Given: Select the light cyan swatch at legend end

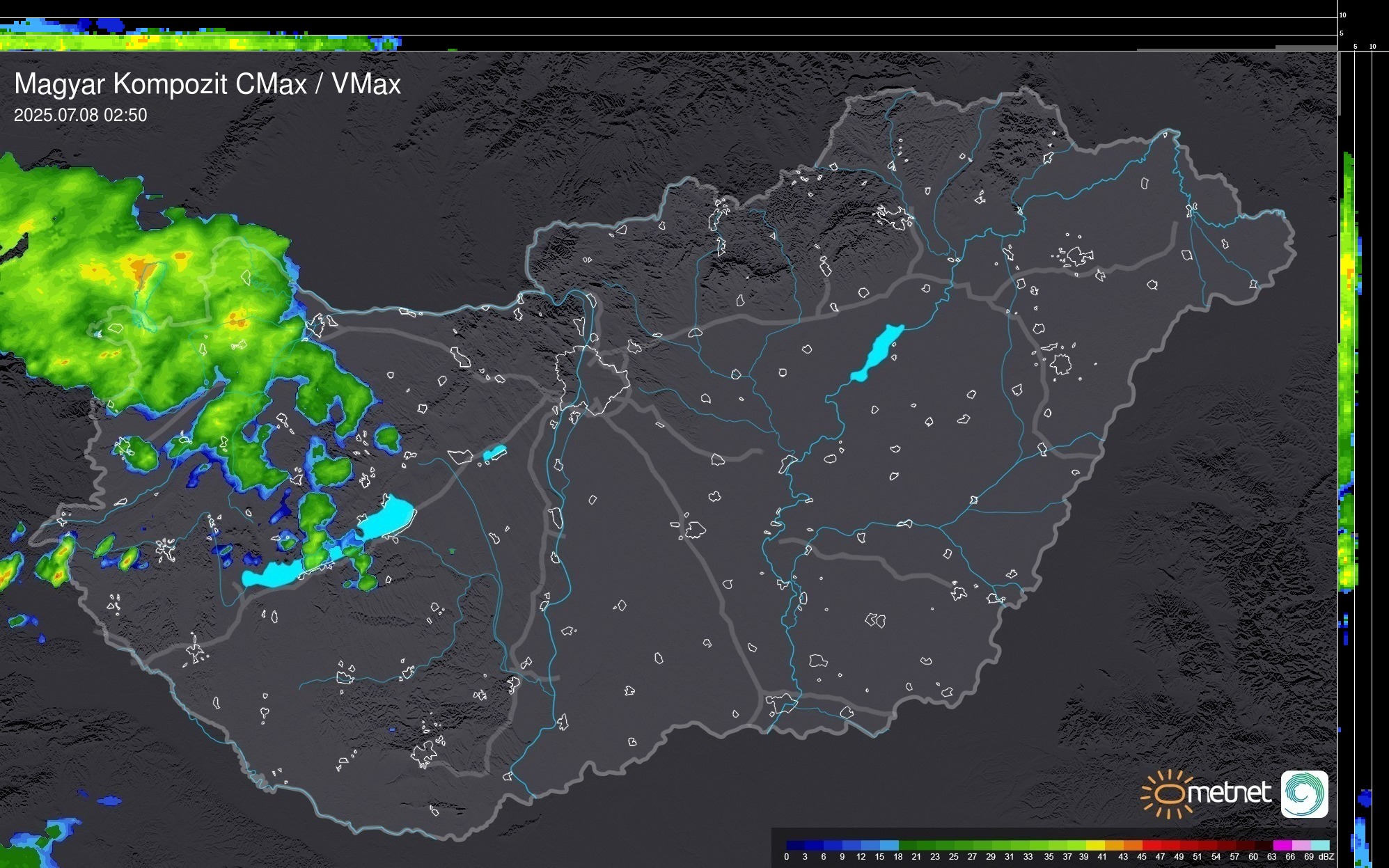Looking at the screenshot, I should pyautogui.click(x=1320, y=845).
